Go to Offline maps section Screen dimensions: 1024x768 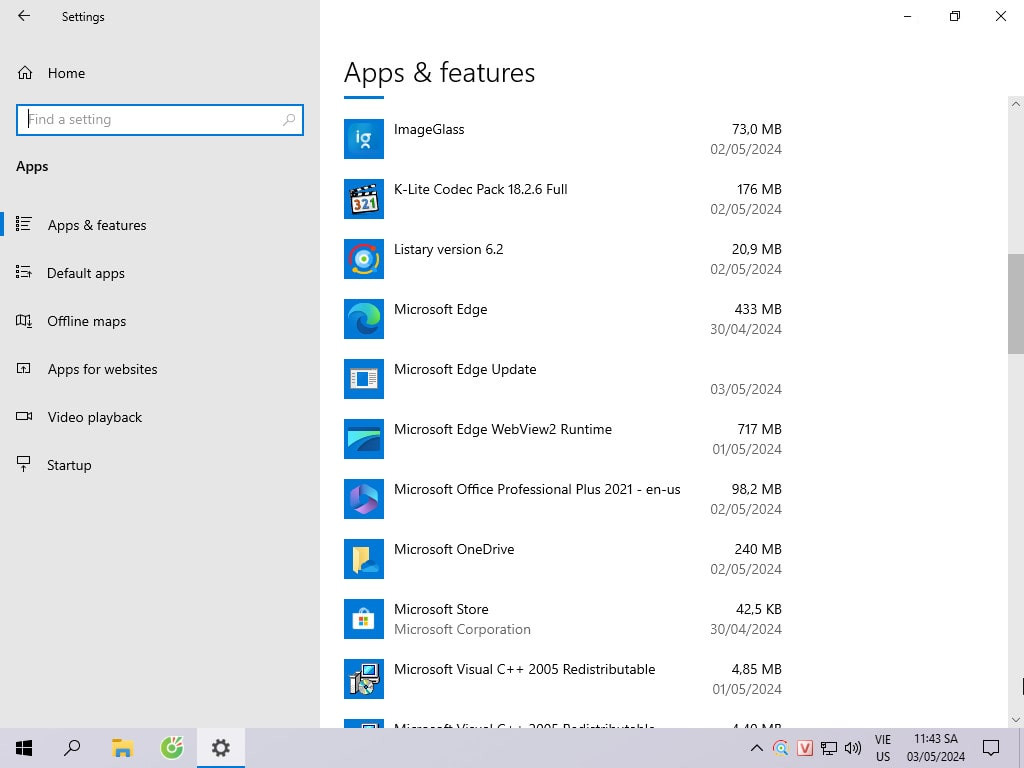pos(87,321)
